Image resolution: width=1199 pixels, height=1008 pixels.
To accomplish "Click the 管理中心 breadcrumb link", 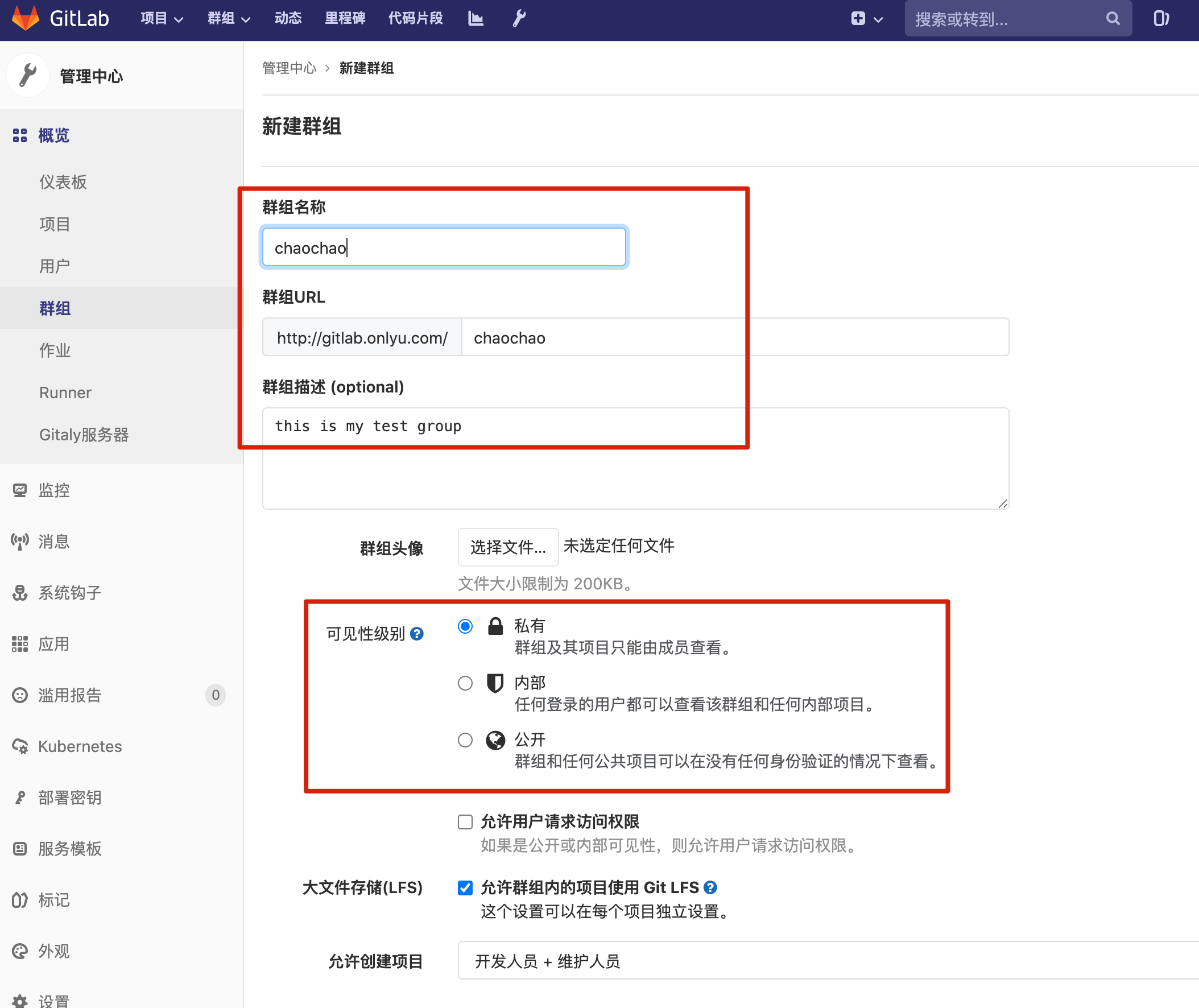I will pyautogui.click(x=288, y=68).
